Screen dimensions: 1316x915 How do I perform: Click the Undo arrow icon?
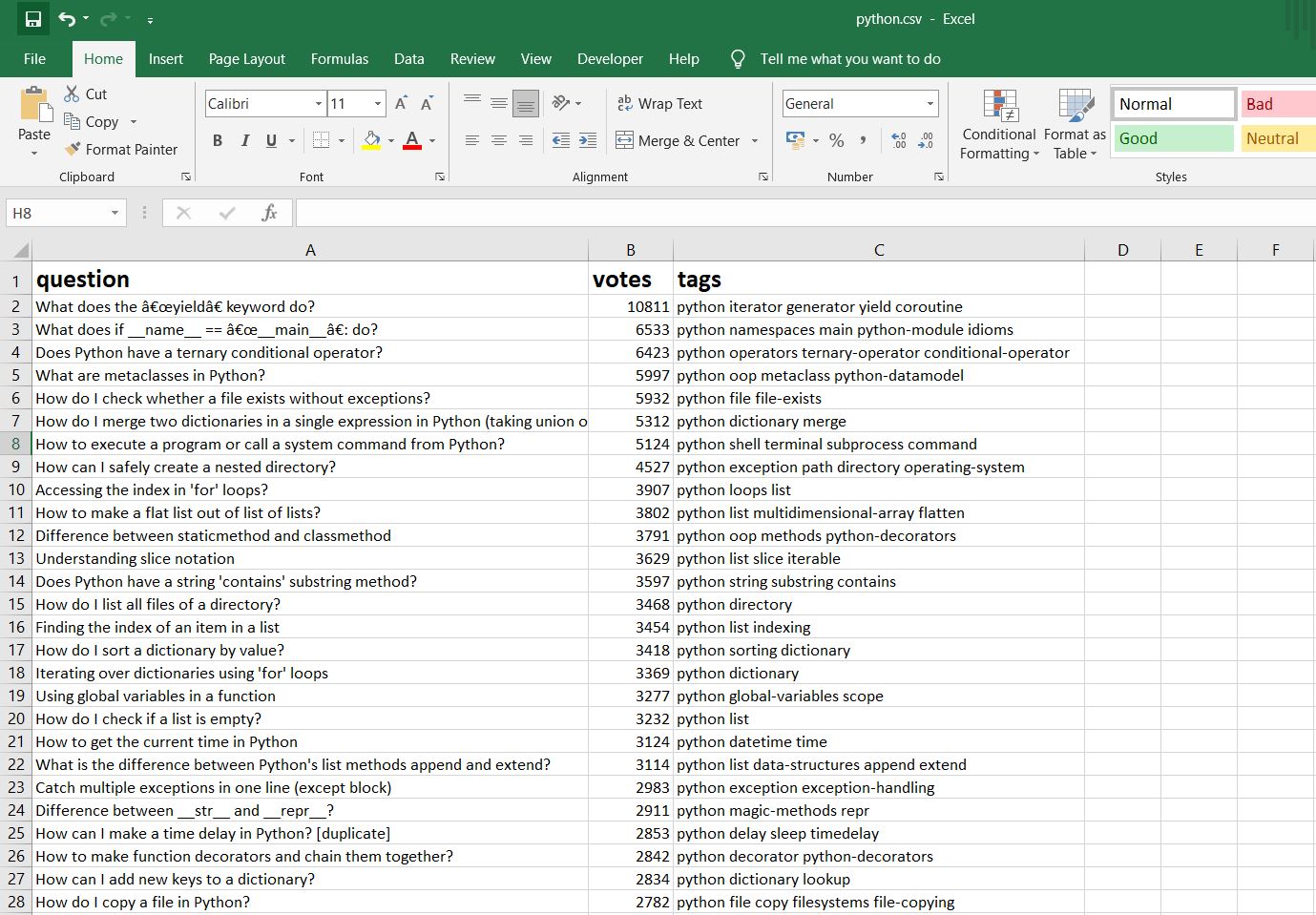[x=66, y=19]
